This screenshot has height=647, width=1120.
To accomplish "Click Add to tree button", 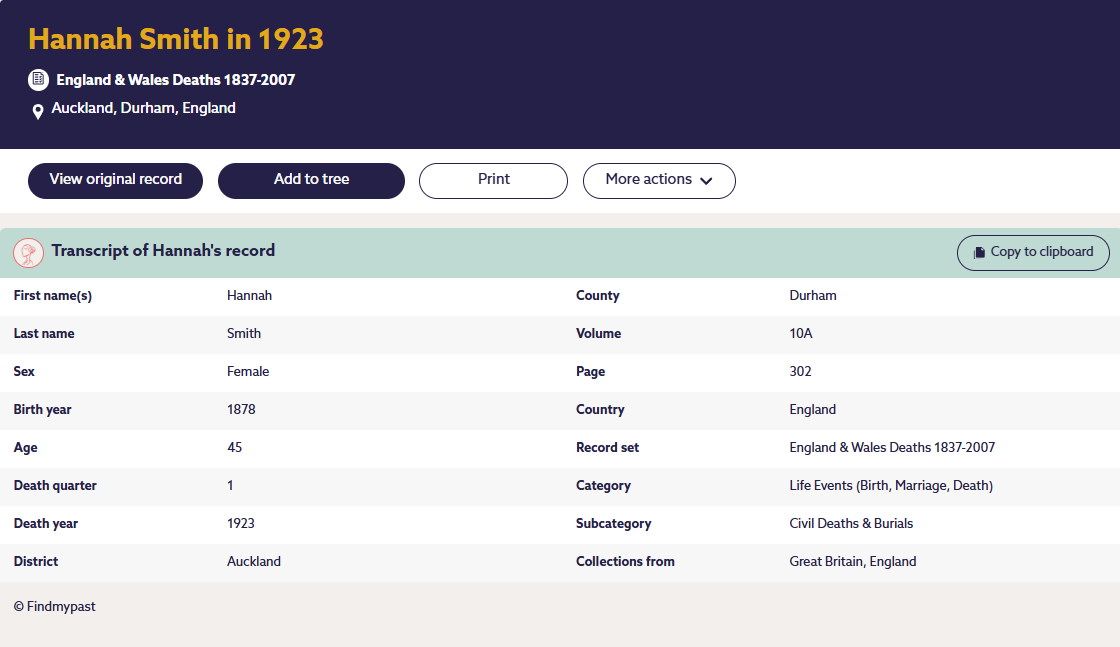I will click(311, 181).
